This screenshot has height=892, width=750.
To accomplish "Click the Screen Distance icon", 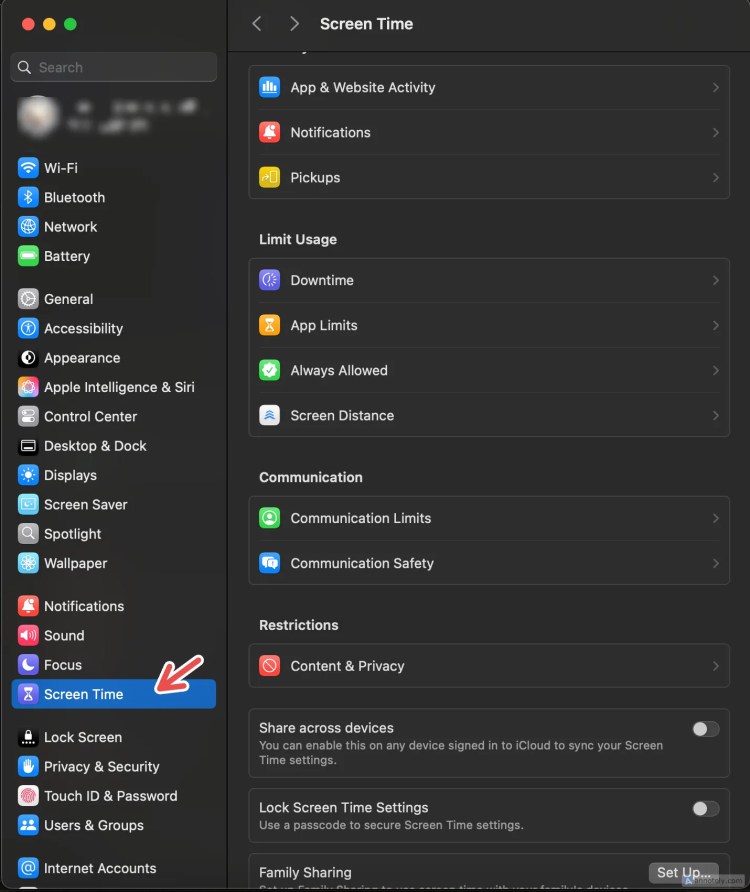I will pos(269,415).
